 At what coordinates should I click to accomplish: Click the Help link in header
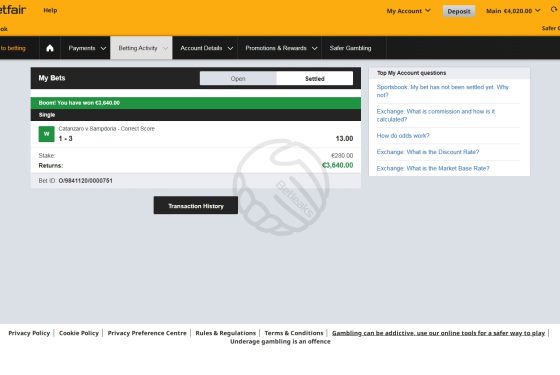point(50,10)
